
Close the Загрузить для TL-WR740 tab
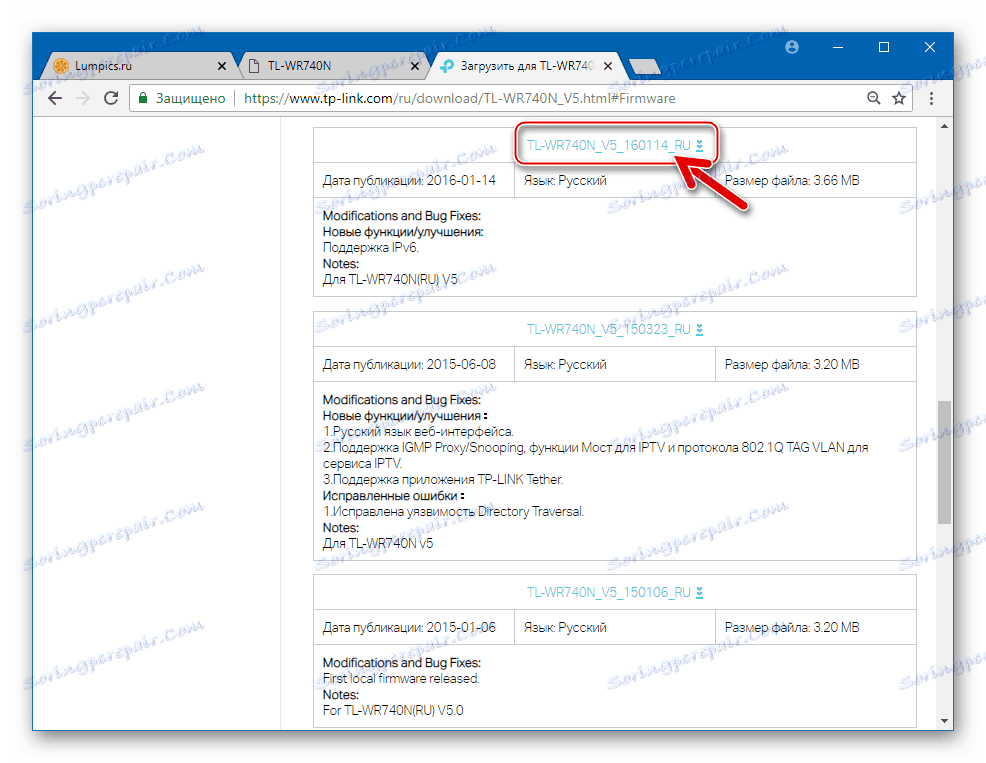pos(608,65)
